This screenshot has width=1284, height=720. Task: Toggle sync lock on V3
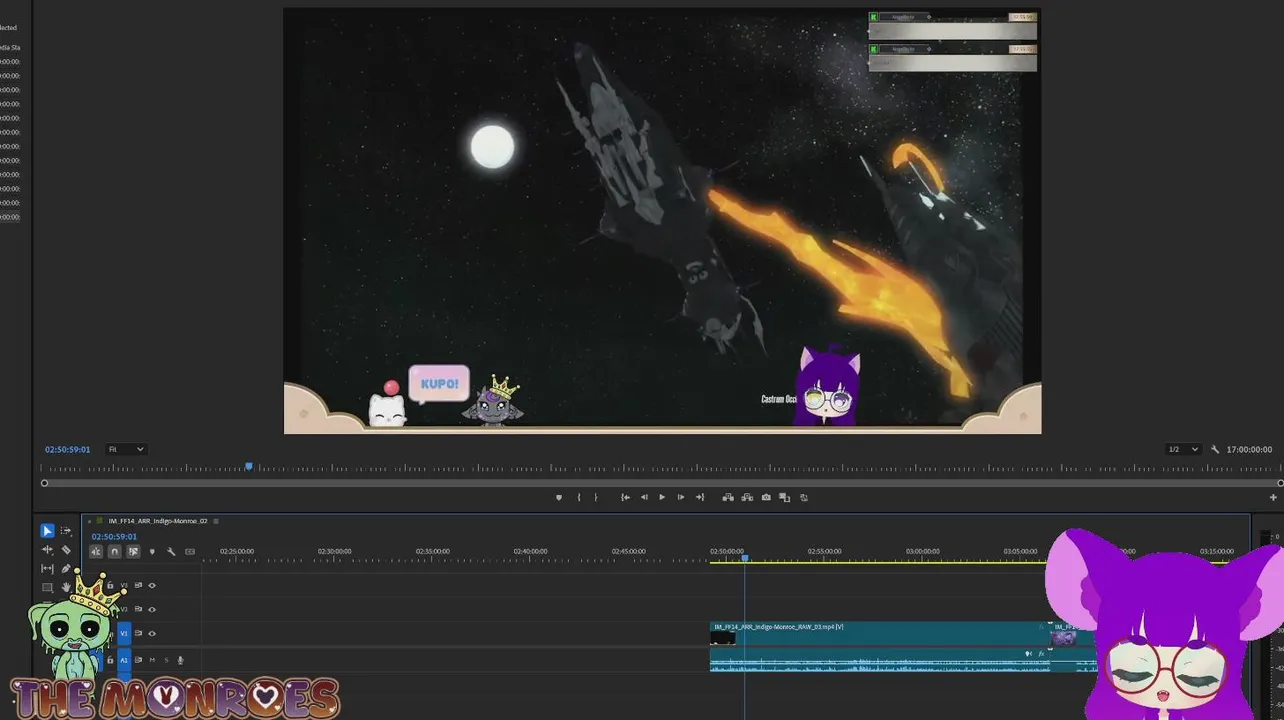click(139, 585)
